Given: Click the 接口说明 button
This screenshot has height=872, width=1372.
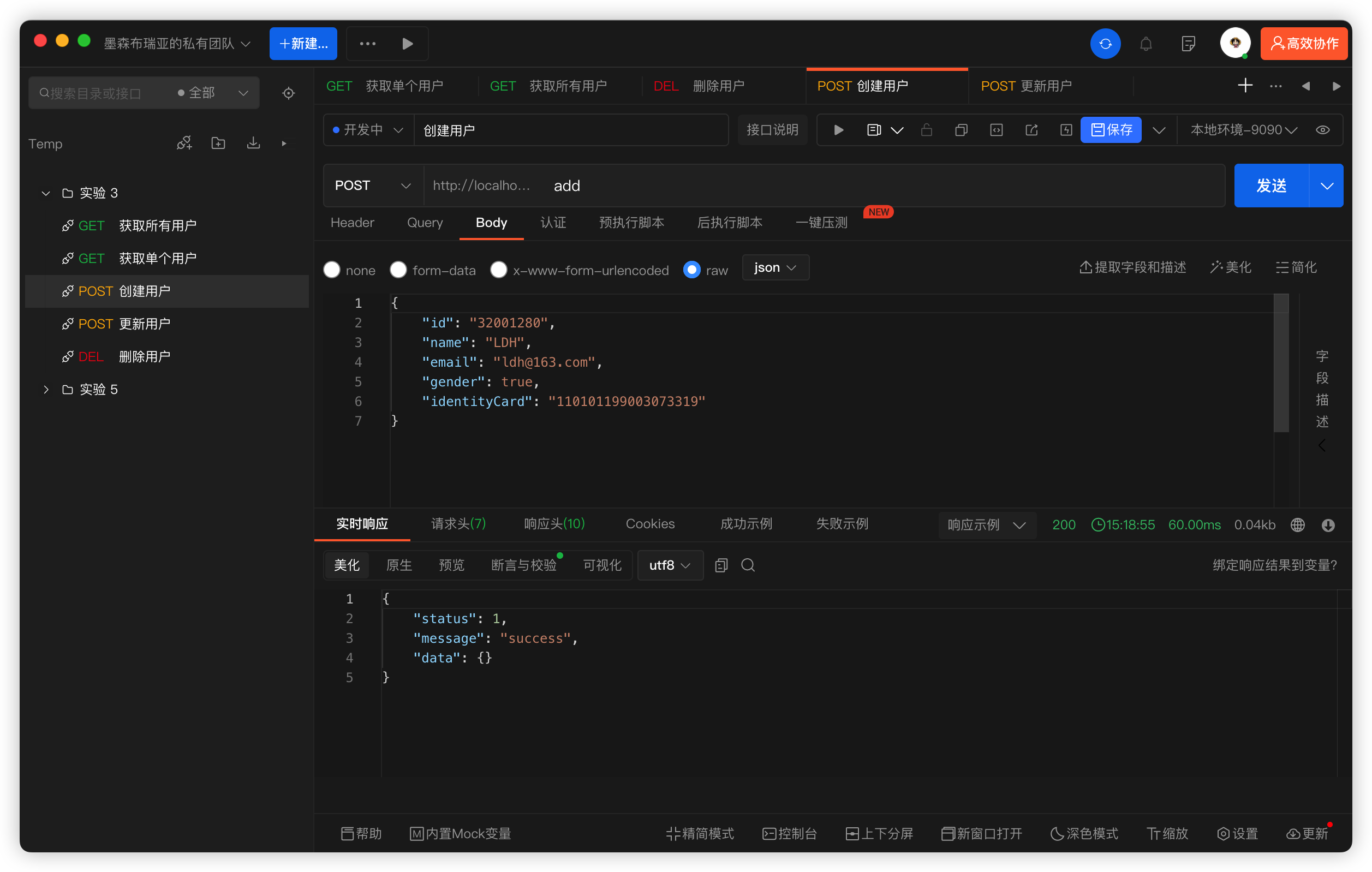Looking at the screenshot, I should tap(772, 130).
